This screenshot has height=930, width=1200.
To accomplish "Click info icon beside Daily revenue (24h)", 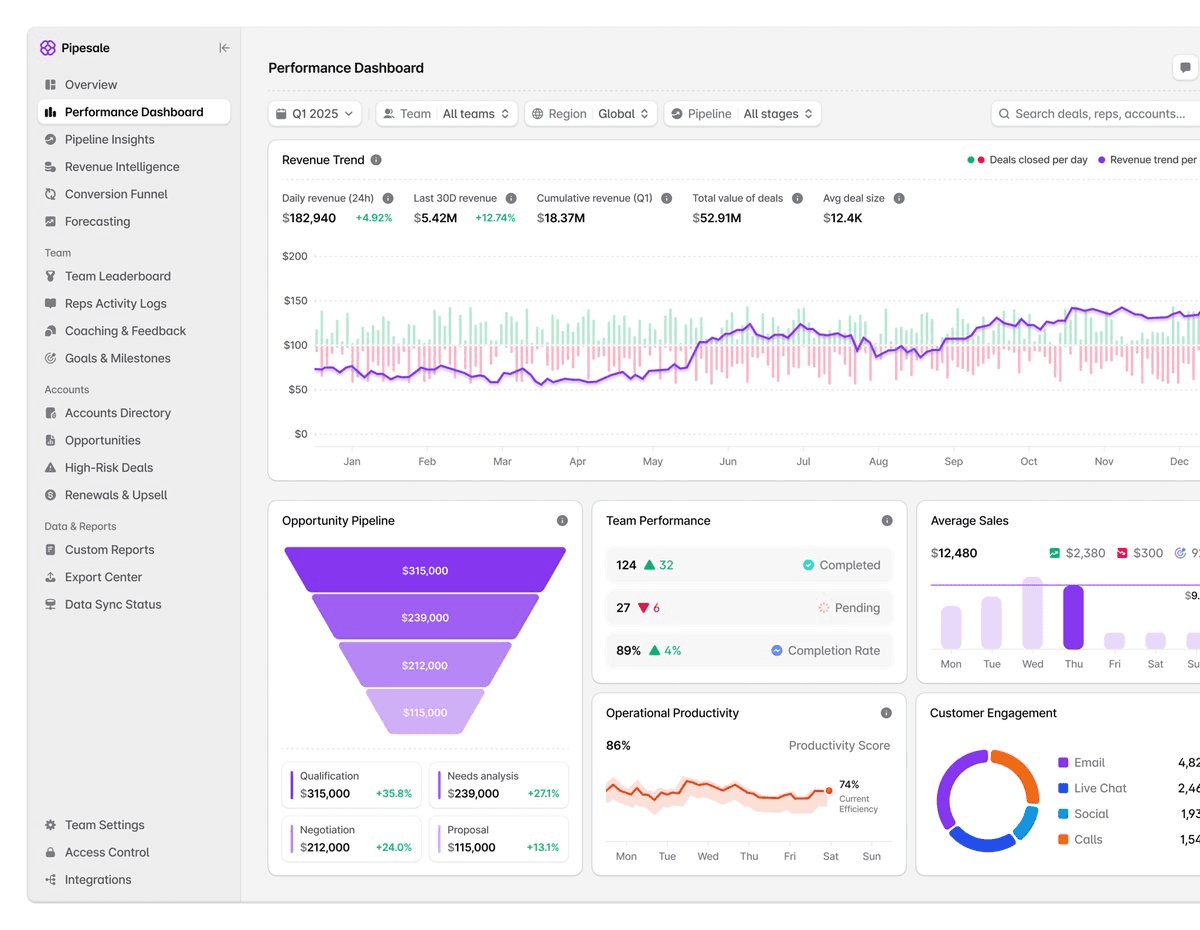I will coord(388,198).
